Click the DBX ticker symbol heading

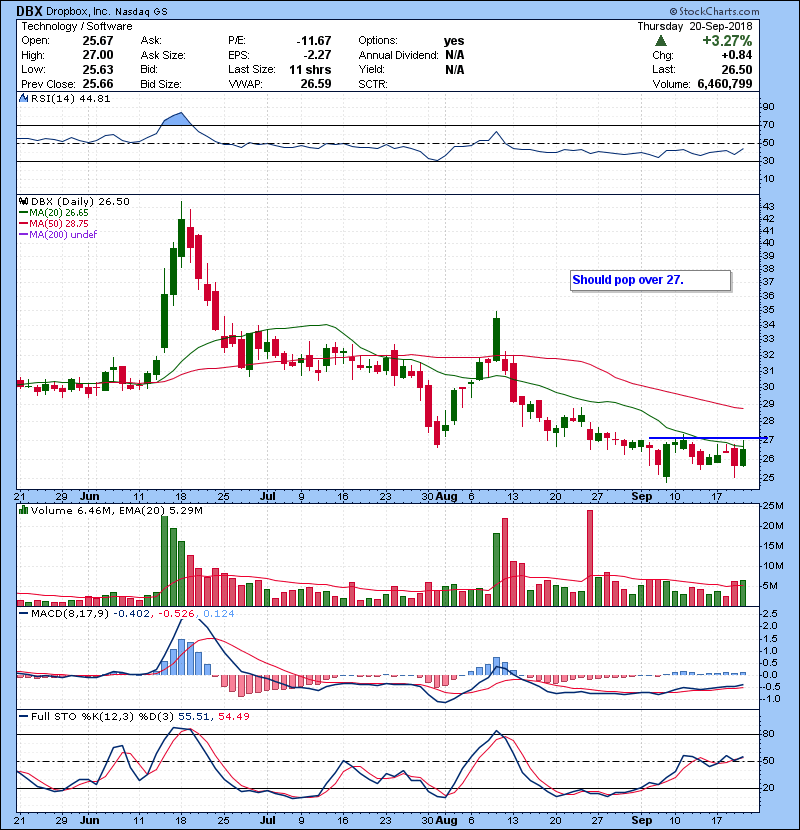pos(30,11)
